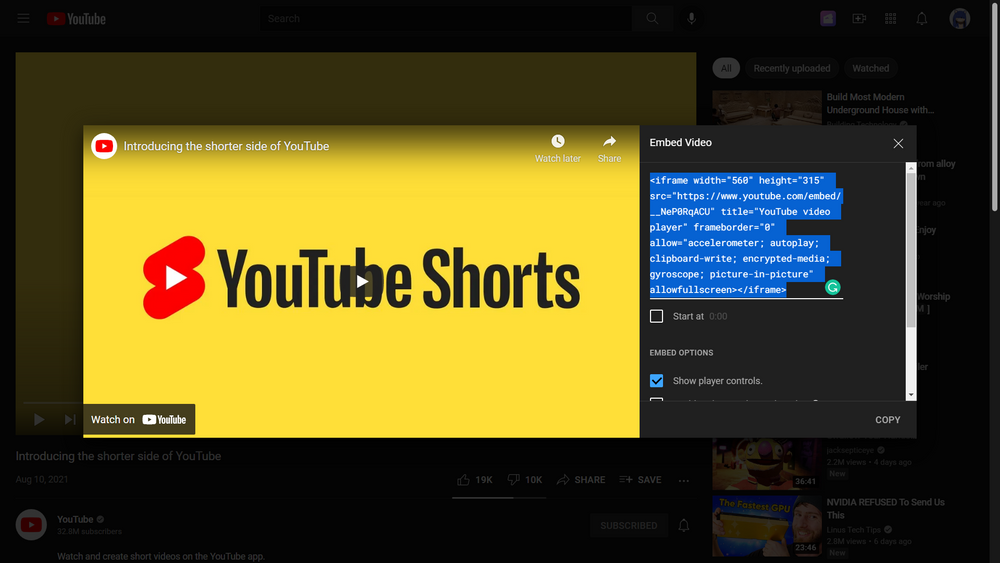The image size is (1000, 563).
Task: Open the YouTube channel avatar
Action: click(x=31, y=525)
